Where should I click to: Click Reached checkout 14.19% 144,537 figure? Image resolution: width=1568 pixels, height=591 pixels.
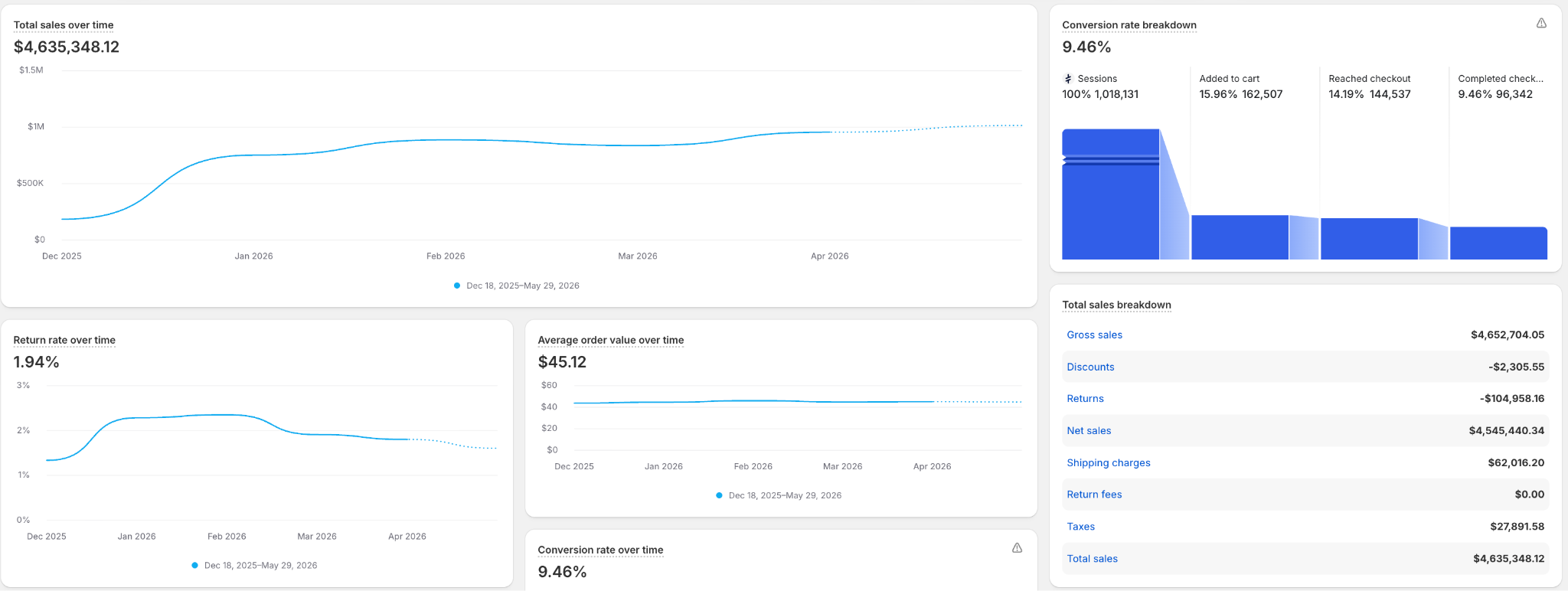click(1370, 94)
